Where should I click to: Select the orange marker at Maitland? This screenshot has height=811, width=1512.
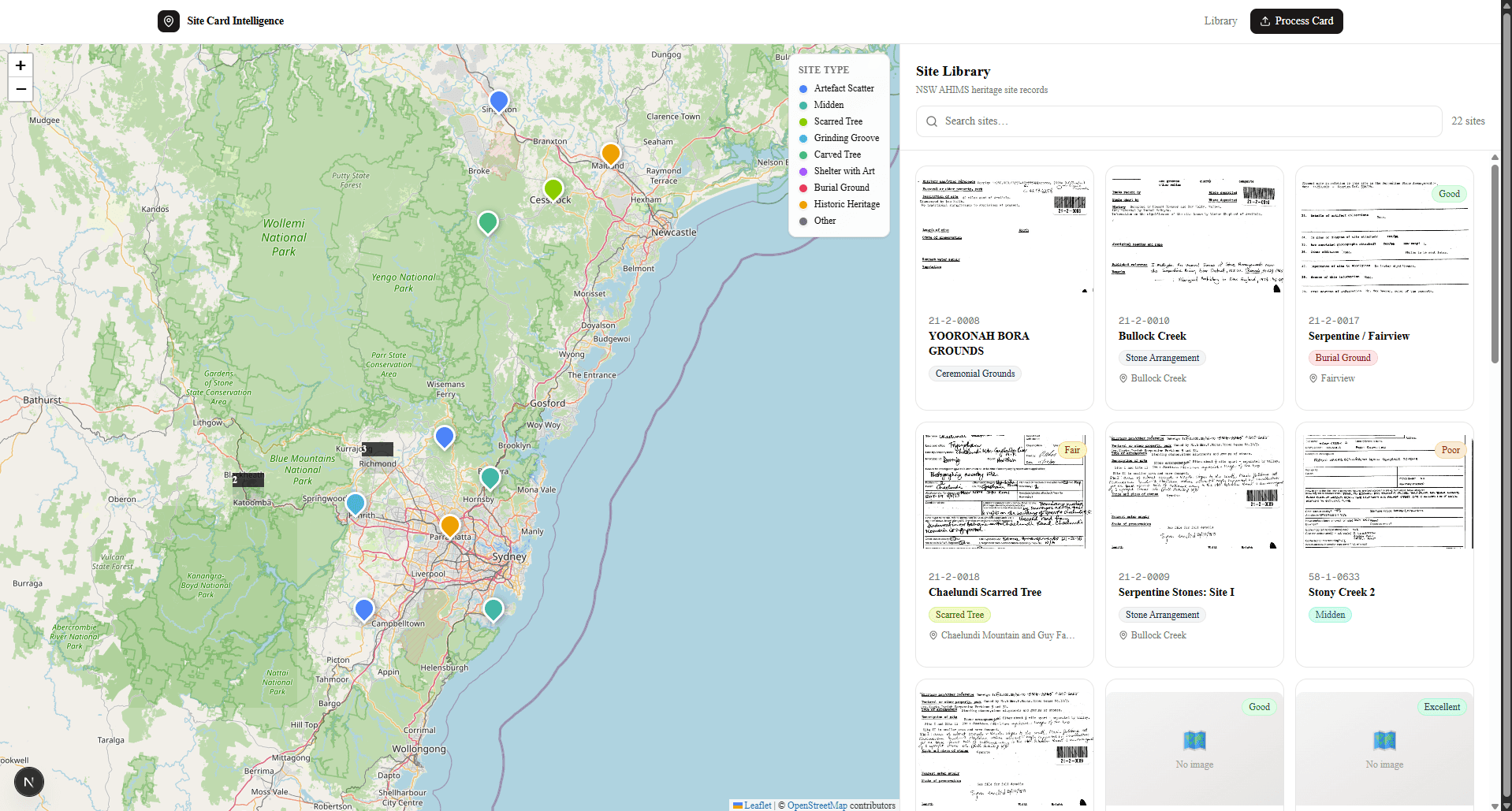[x=610, y=153]
